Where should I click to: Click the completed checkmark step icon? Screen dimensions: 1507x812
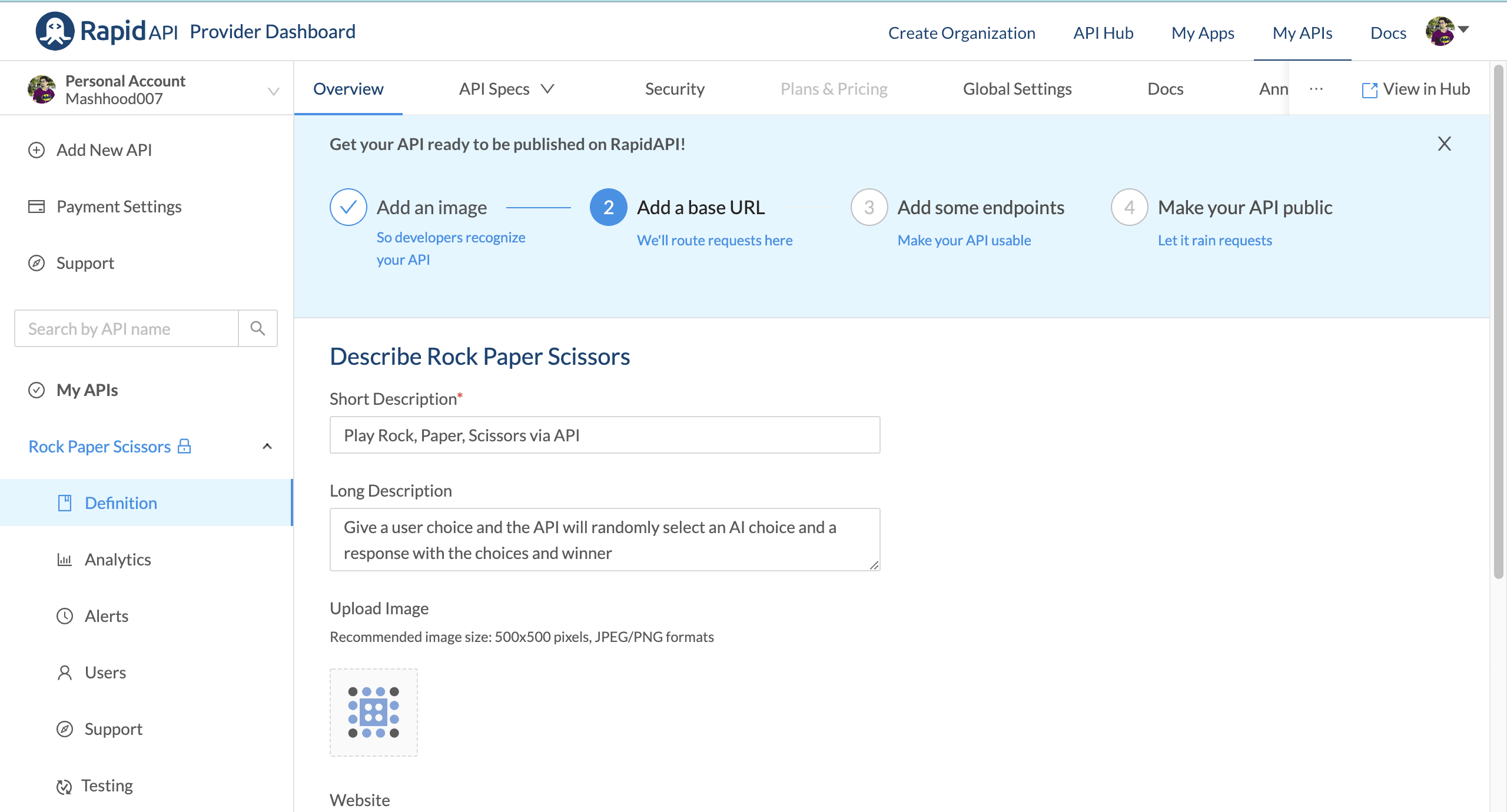pyautogui.click(x=348, y=207)
